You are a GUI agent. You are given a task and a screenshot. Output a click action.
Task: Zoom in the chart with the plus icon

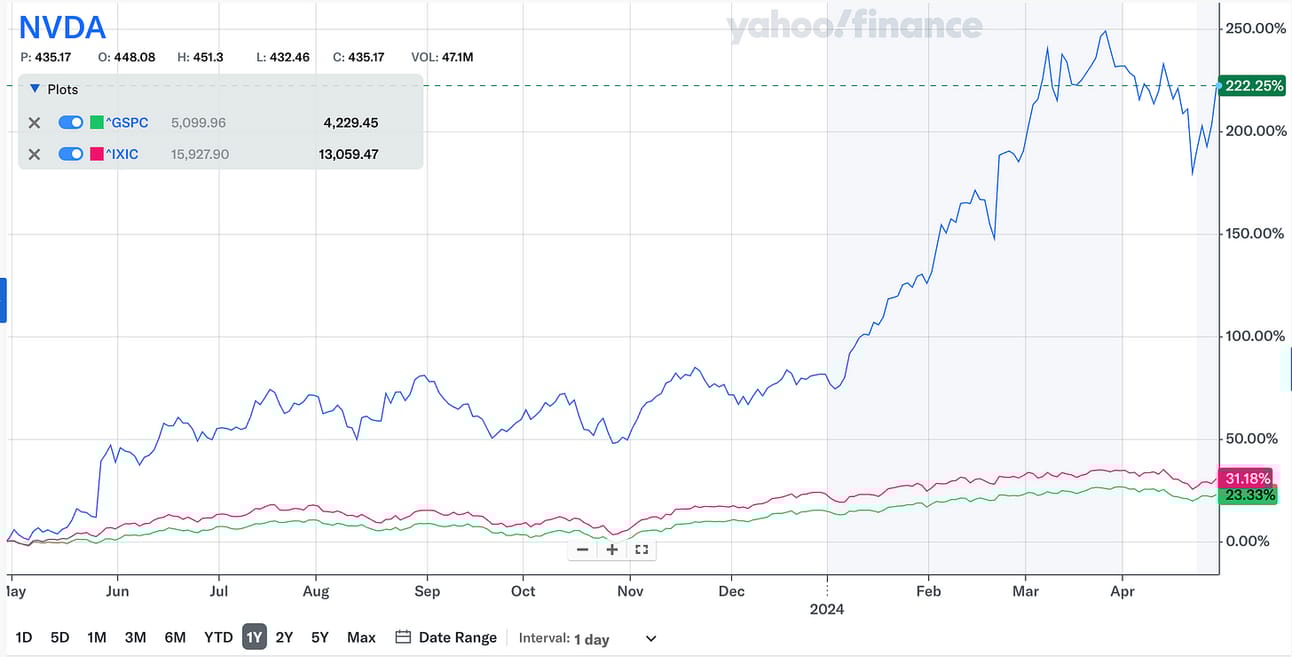point(612,549)
